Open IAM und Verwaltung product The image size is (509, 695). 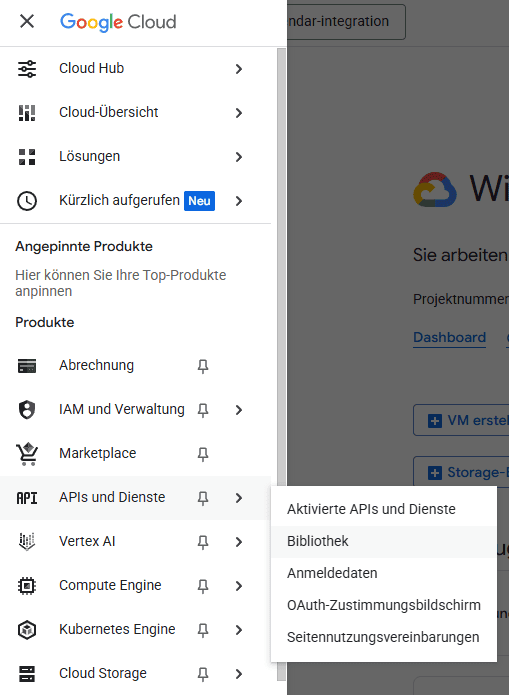pos(135,410)
